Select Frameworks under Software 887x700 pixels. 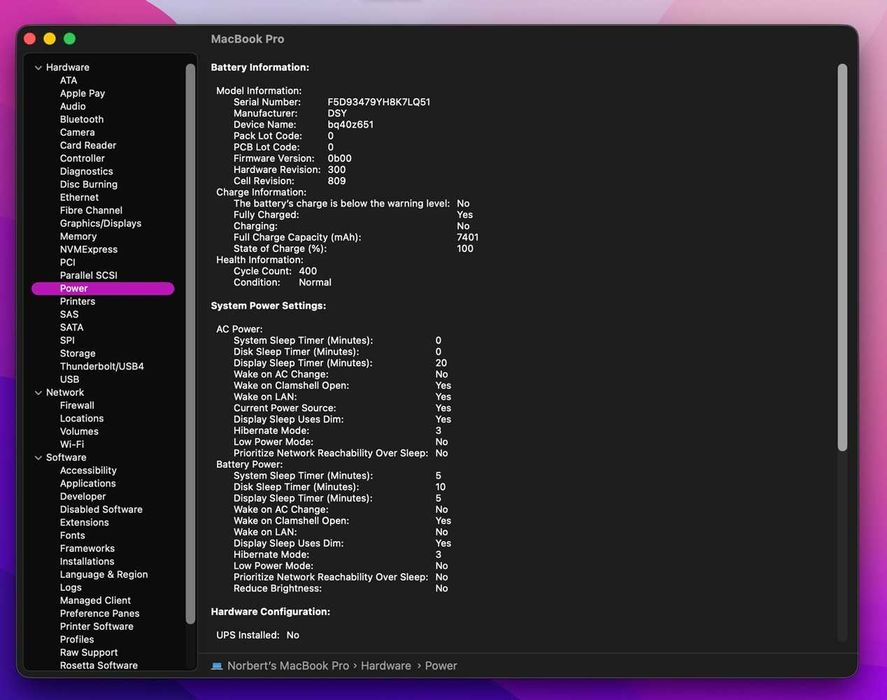[x=87, y=549]
